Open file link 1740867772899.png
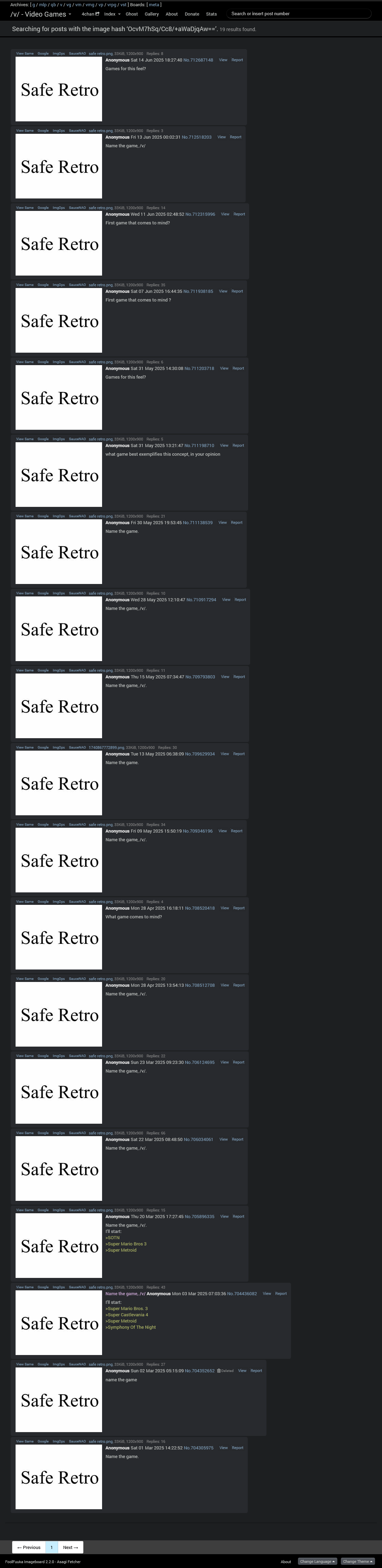 (x=107, y=748)
